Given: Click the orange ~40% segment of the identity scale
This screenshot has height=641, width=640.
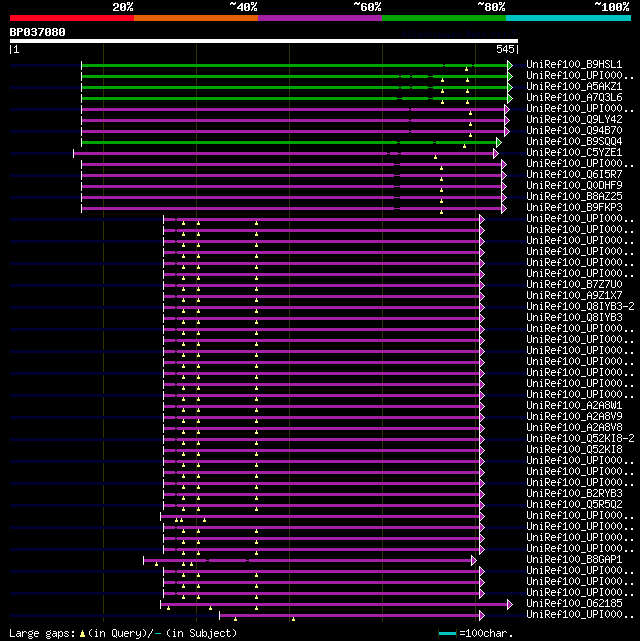Looking at the screenshot, I should point(196,18).
